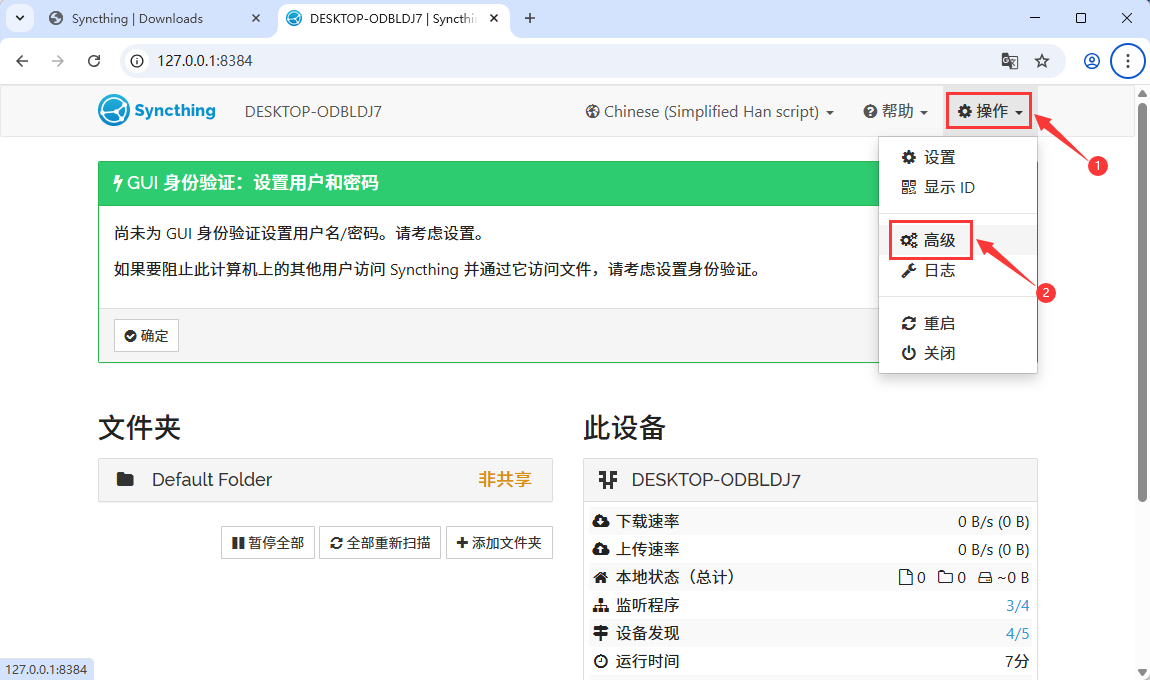
Task: Expand the 操作 actions dropdown
Action: (989, 111)
